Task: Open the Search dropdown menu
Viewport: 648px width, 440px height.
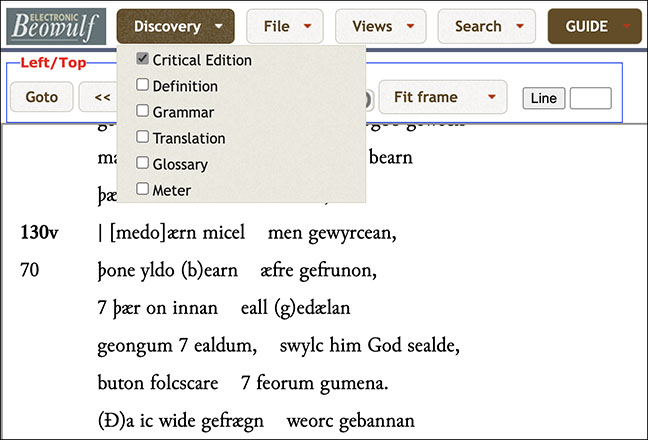Action: (487, 26)
